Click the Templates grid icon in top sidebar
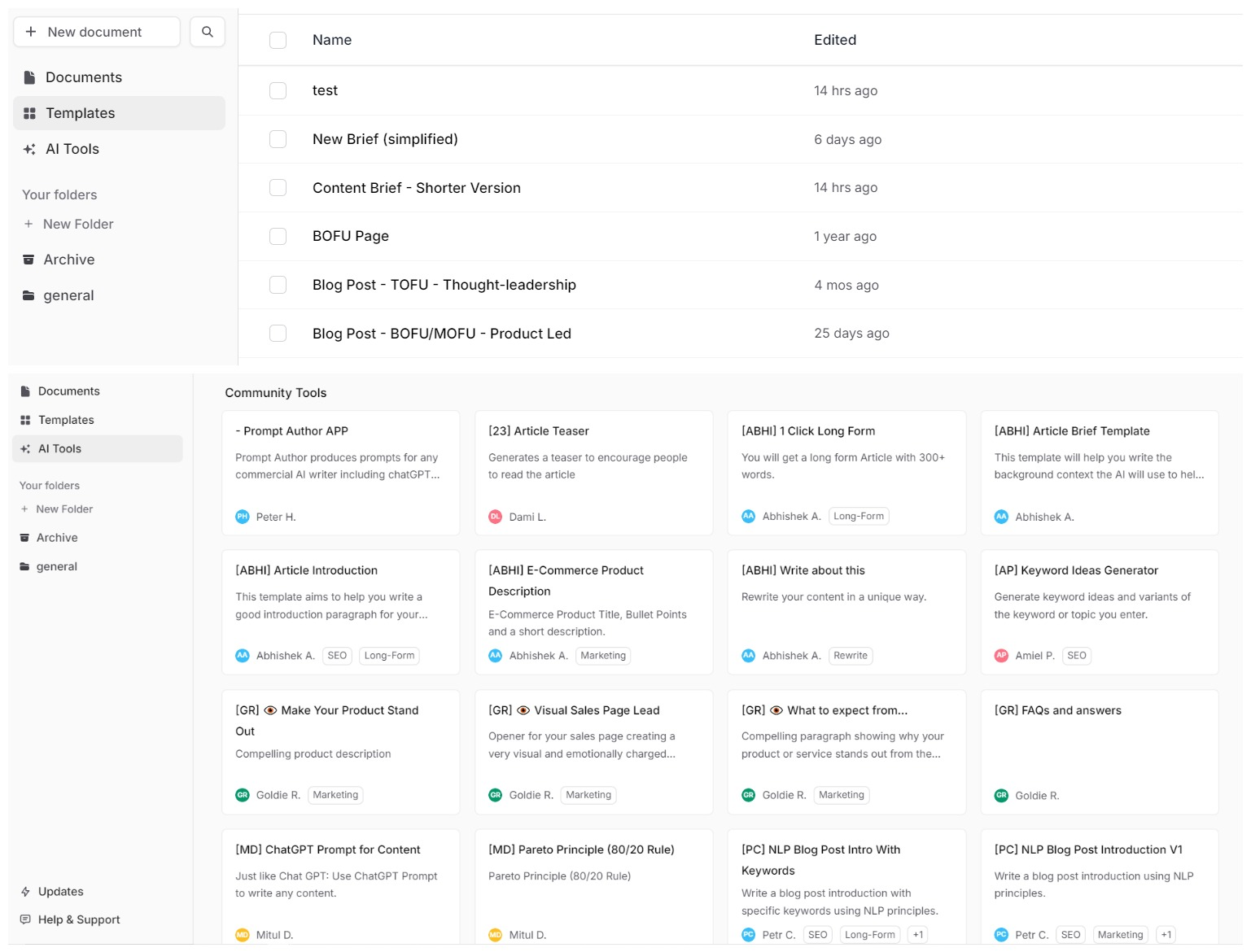The height and width of the screenshot is (952, 1251). [x=29, y=113]
